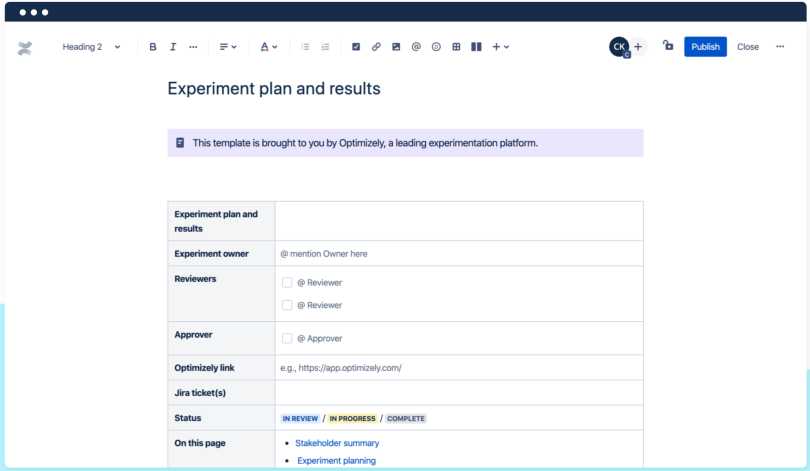Click the page title Experiment plan and results
The image size is (810, 471).
[274, 89]
